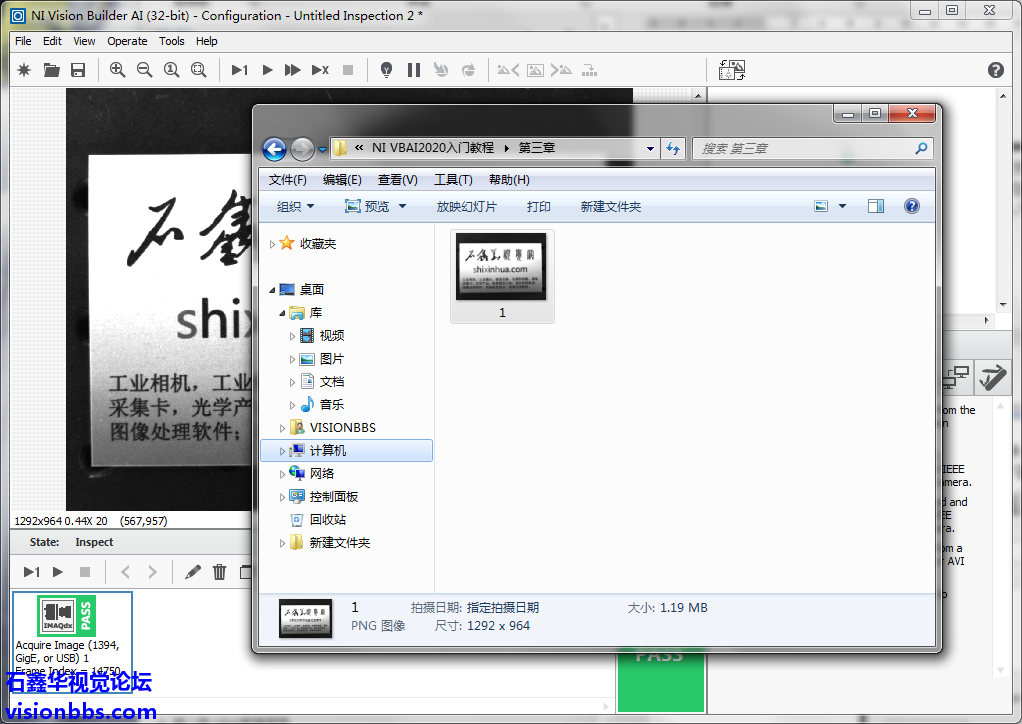
Task: Open an existing inspection via the folder icon
Action: (x=50, y=70)
